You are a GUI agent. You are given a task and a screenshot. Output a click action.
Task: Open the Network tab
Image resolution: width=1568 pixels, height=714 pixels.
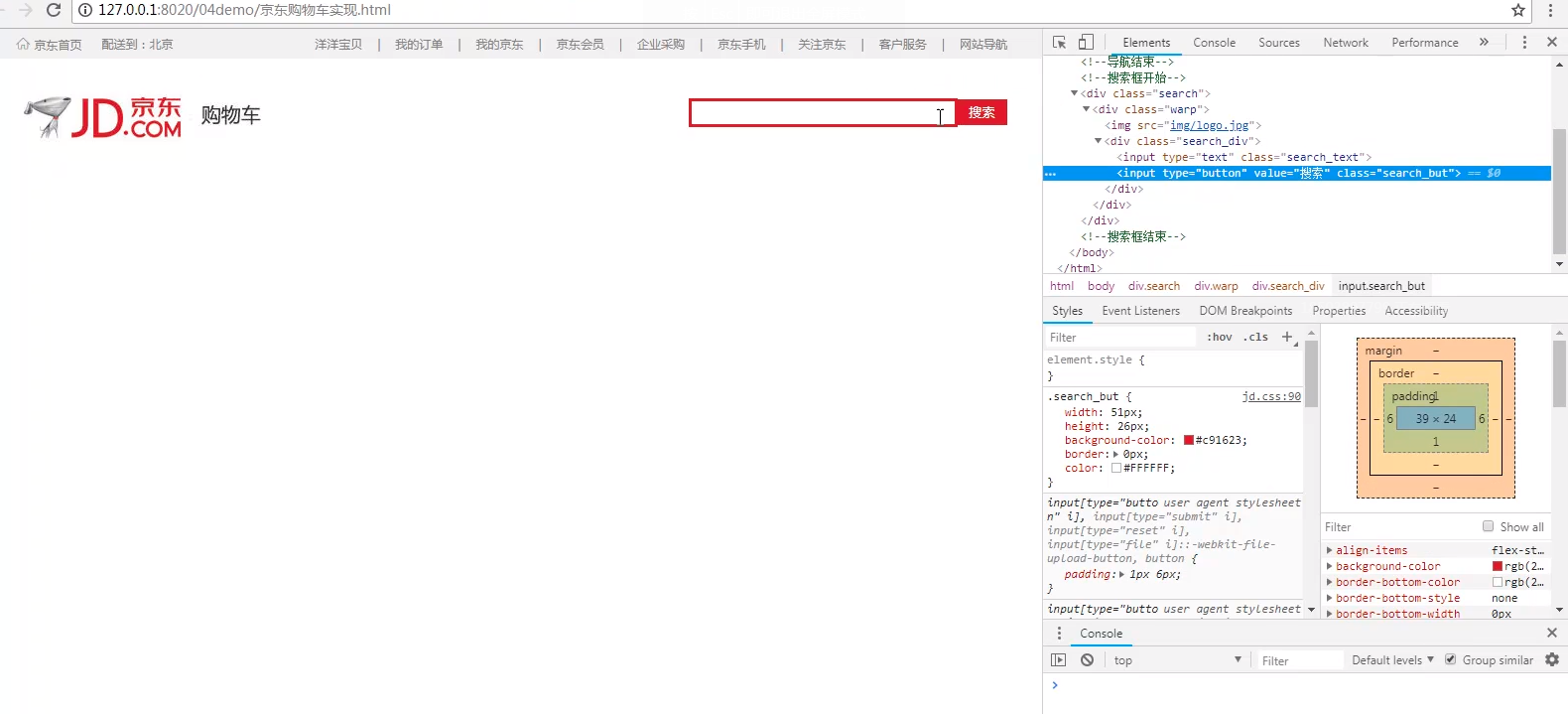coord(1346,43)
